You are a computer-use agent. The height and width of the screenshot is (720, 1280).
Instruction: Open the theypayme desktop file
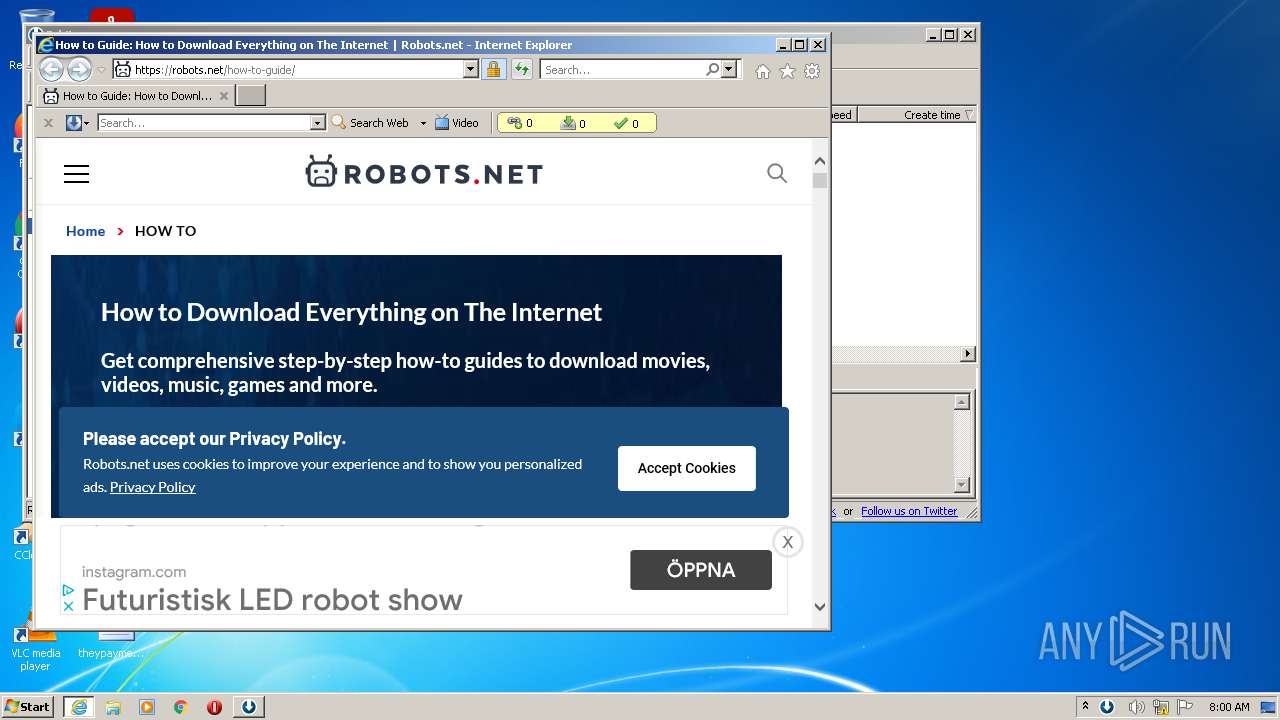112,646
